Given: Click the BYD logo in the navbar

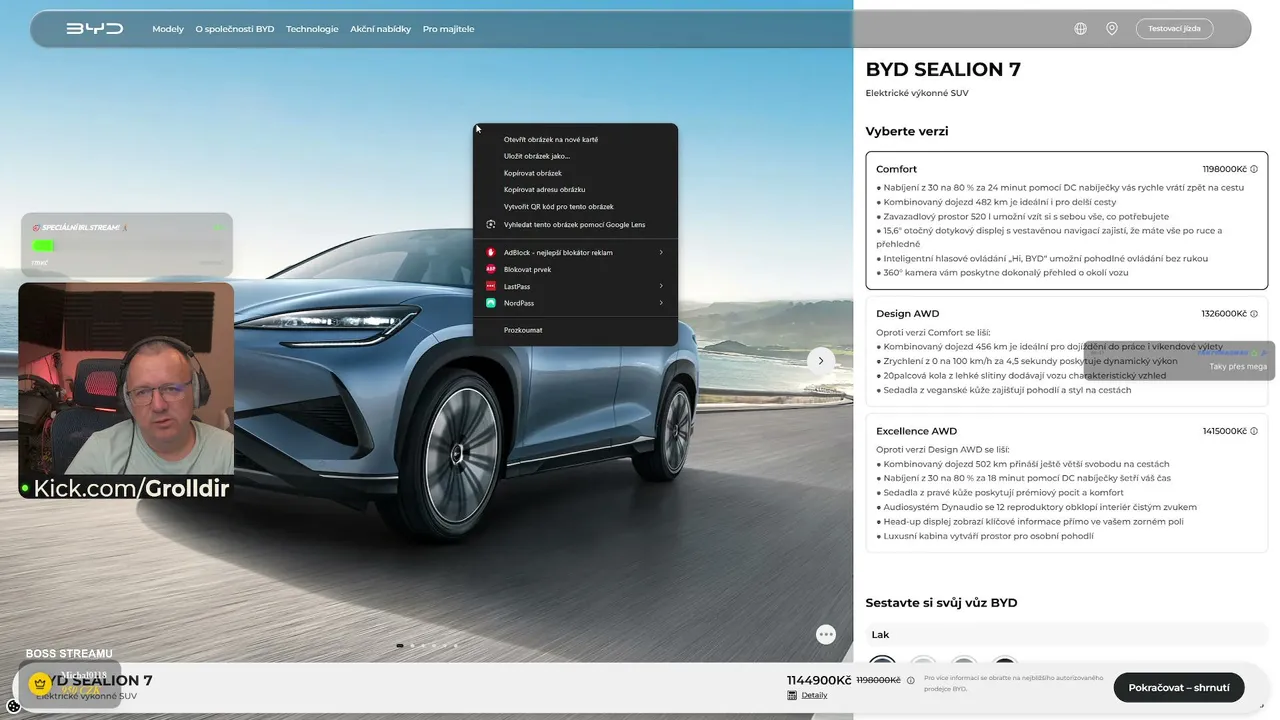Looking at the screenshot, I should 95,29.
